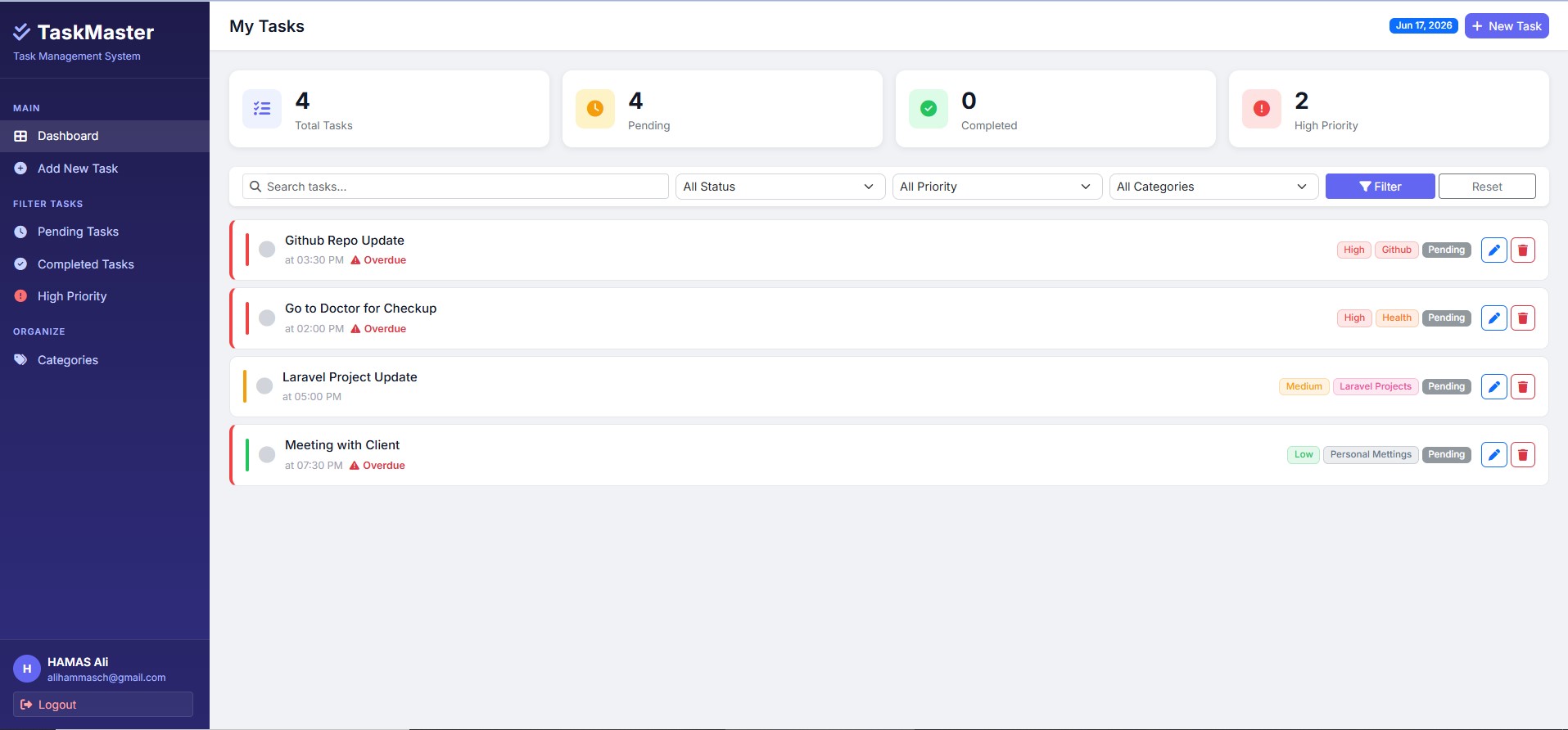Reset the task filters

coord(1487,187)
